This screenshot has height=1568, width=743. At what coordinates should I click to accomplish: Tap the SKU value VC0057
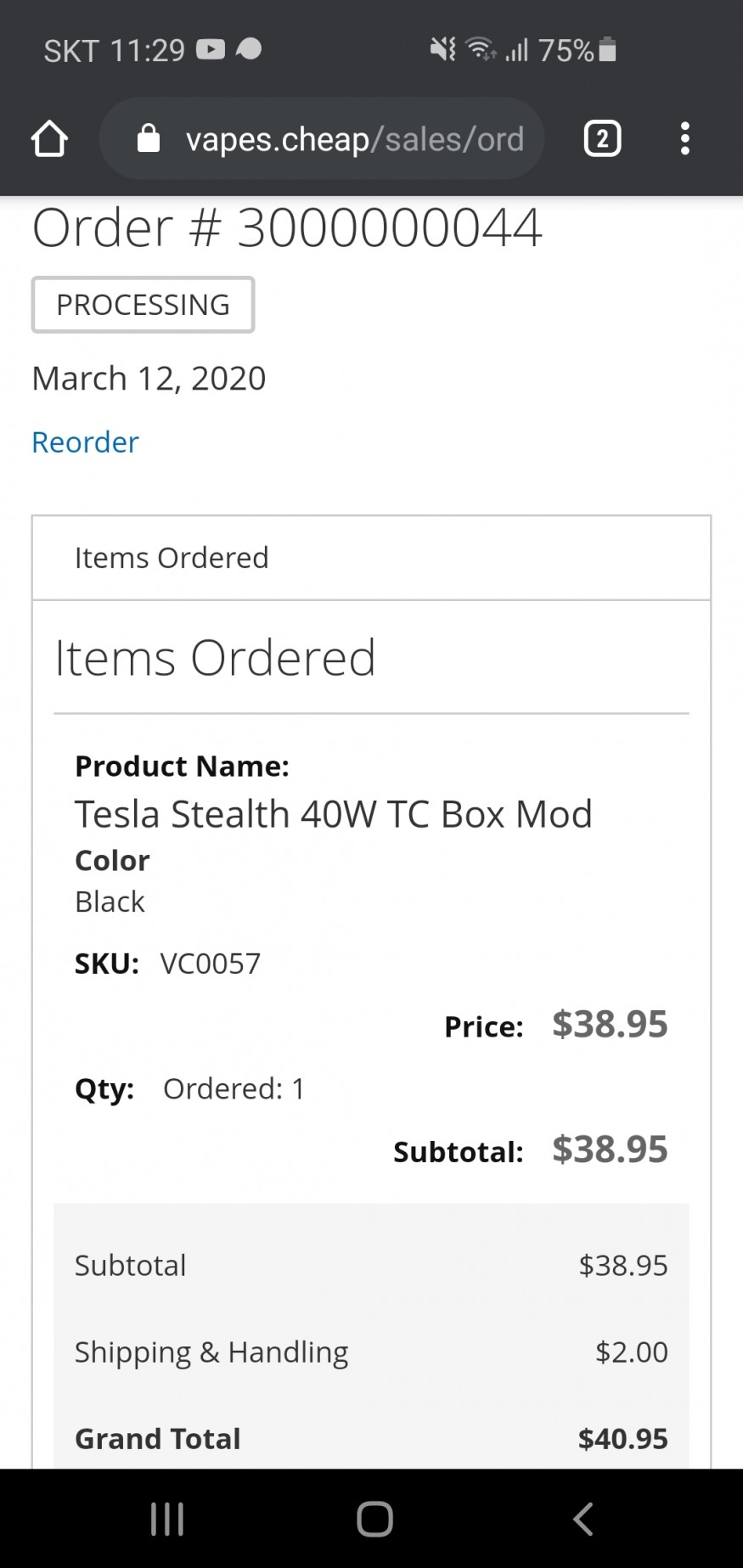[211, 964]
